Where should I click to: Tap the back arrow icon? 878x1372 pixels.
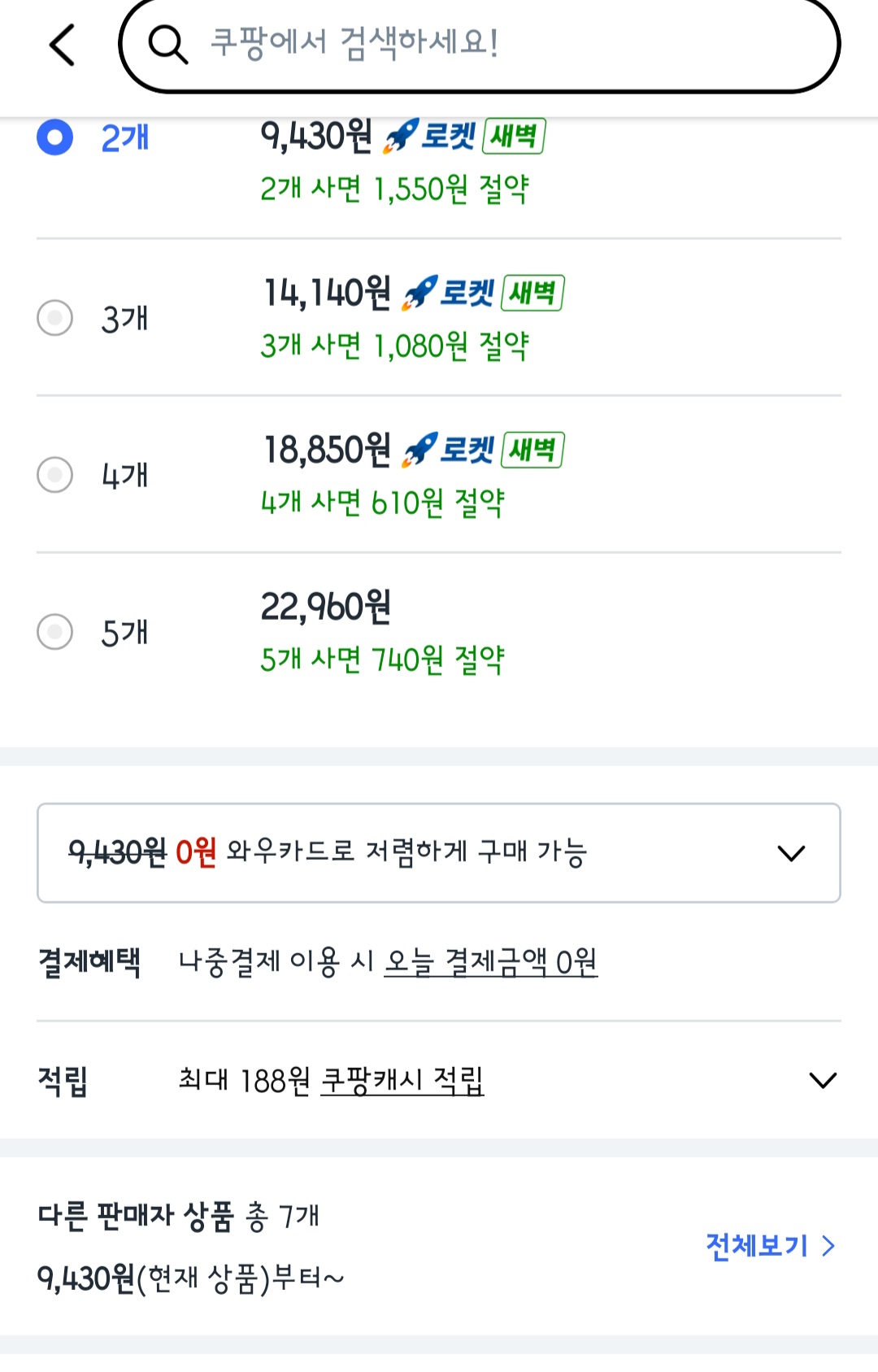(x=63, y=45)
